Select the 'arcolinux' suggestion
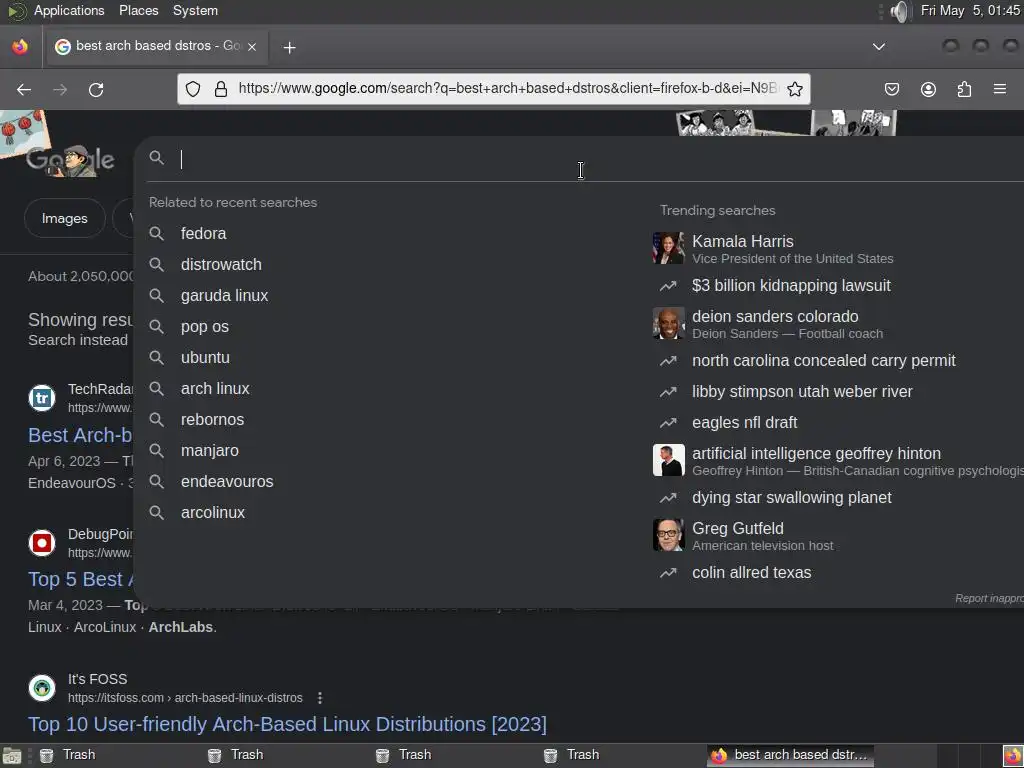Viewport: 1024px width, 768px height. pyautogui.click(x=213, y=513)
